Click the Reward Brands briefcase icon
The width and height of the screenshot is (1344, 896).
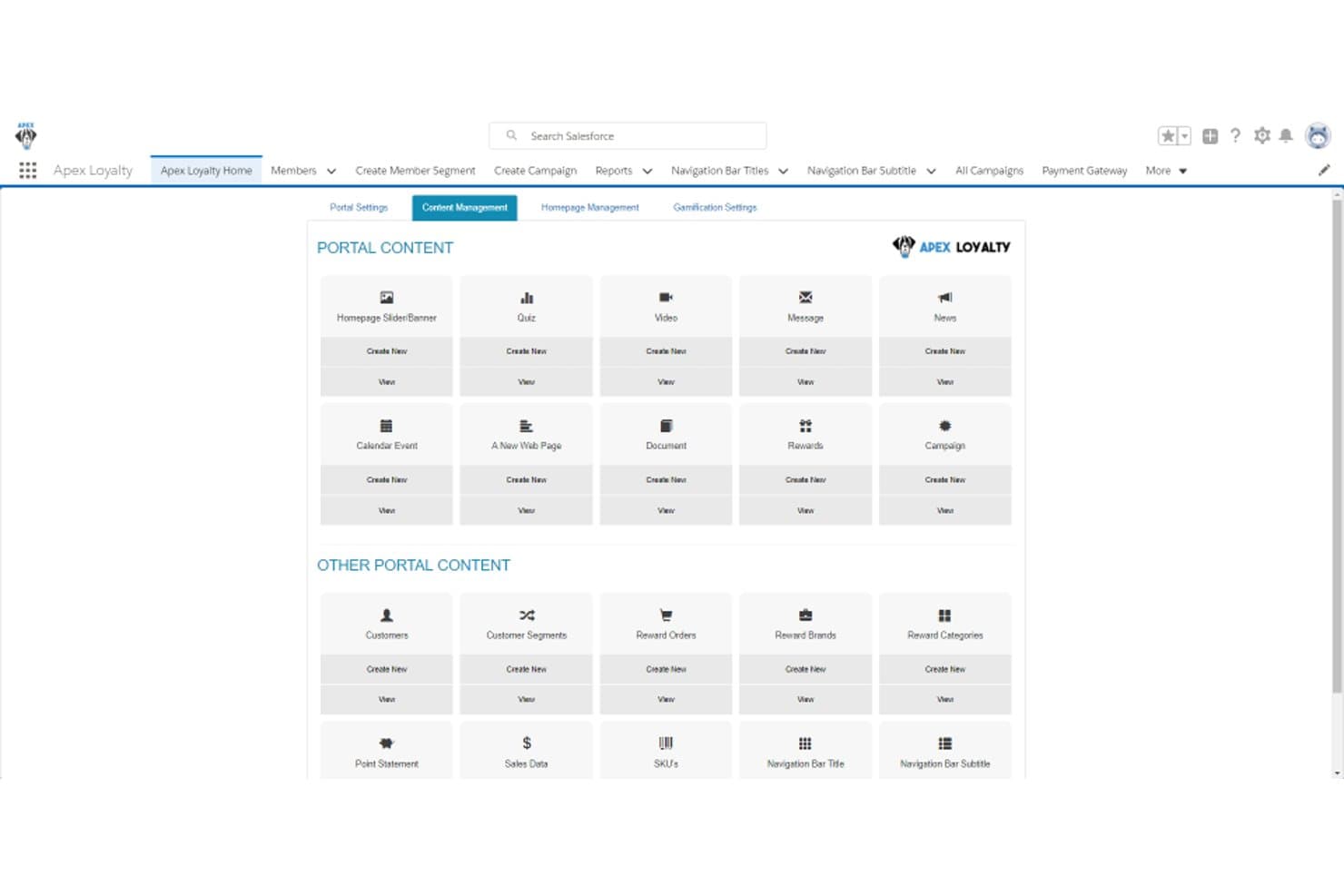(x=805, y=615)
